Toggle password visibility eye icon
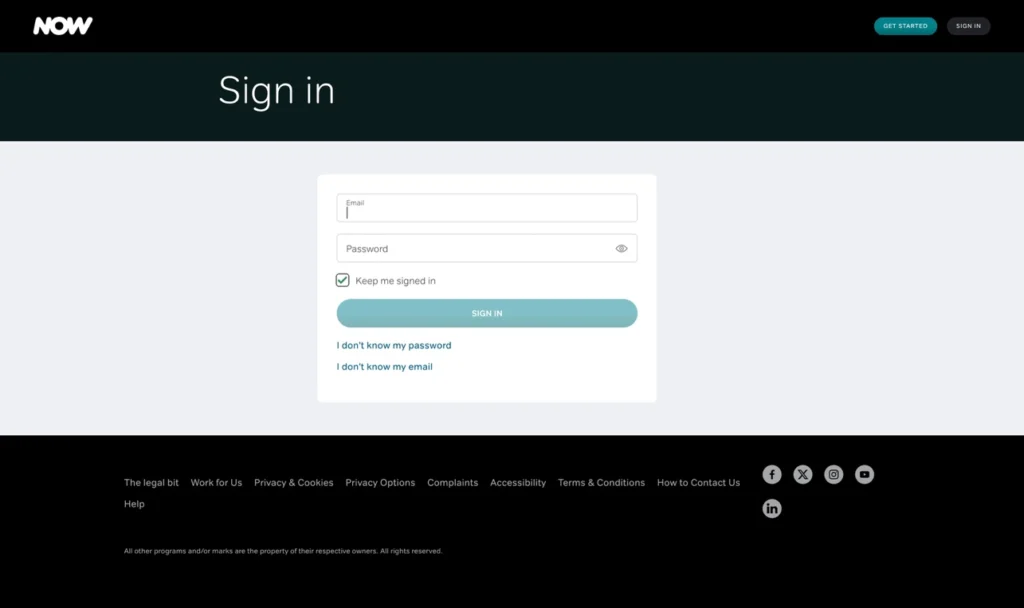 point(621,248)
